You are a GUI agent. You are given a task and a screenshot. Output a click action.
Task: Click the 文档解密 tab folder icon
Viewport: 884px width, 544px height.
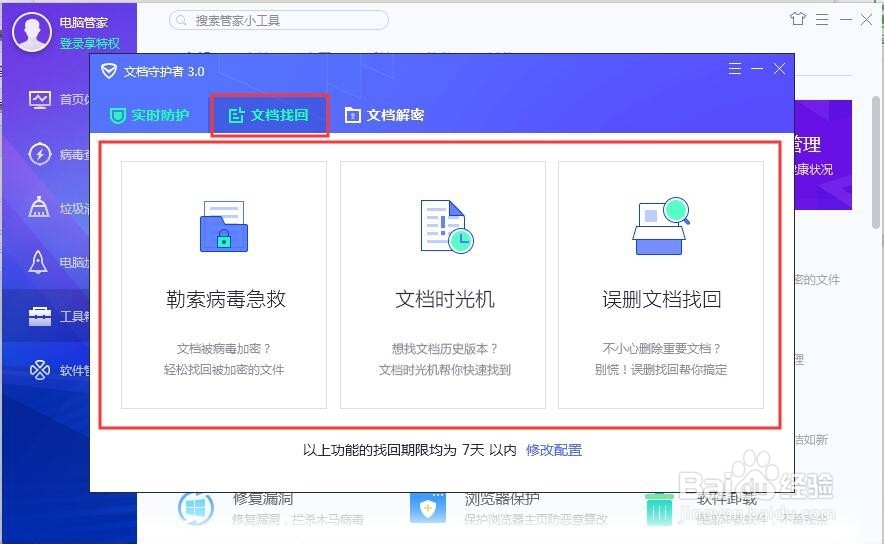(352, 115)
